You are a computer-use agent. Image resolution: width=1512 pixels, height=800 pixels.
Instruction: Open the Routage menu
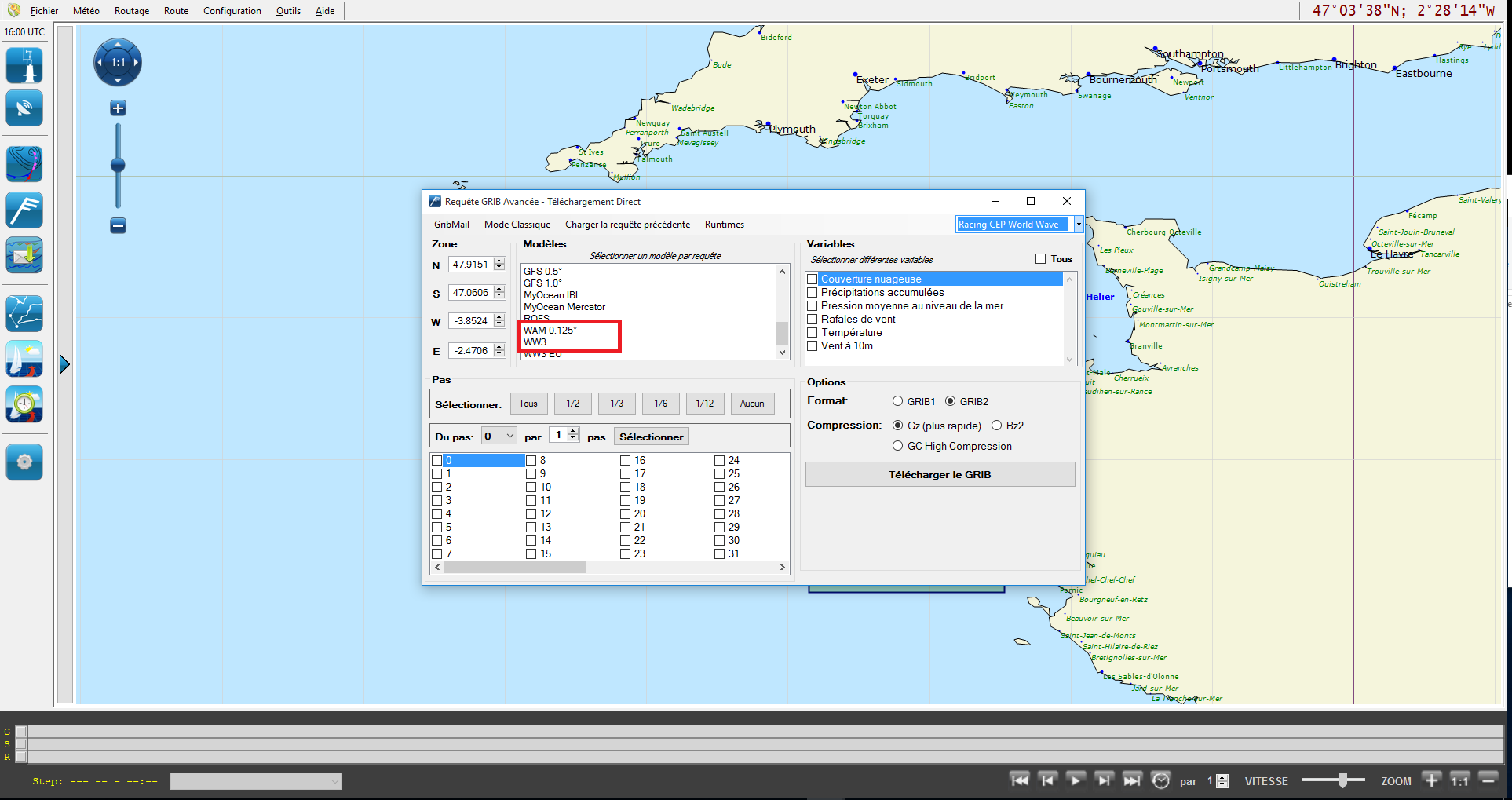coord(131,11)
